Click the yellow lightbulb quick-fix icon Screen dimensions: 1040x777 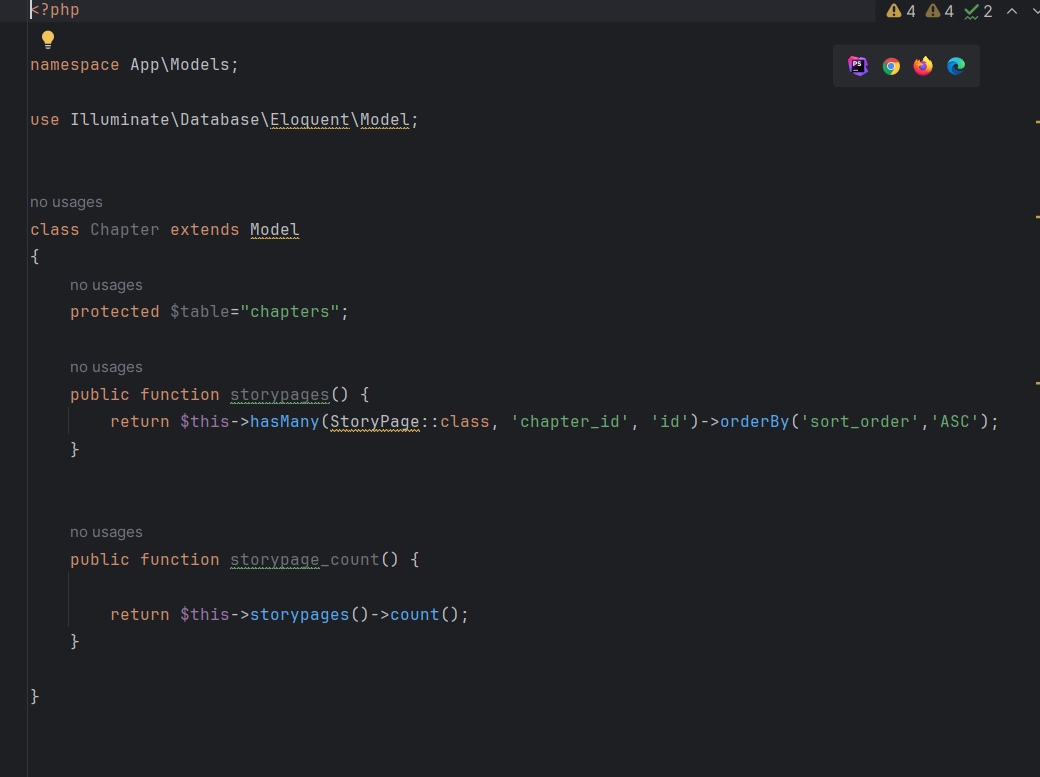(x=47, y=40)
